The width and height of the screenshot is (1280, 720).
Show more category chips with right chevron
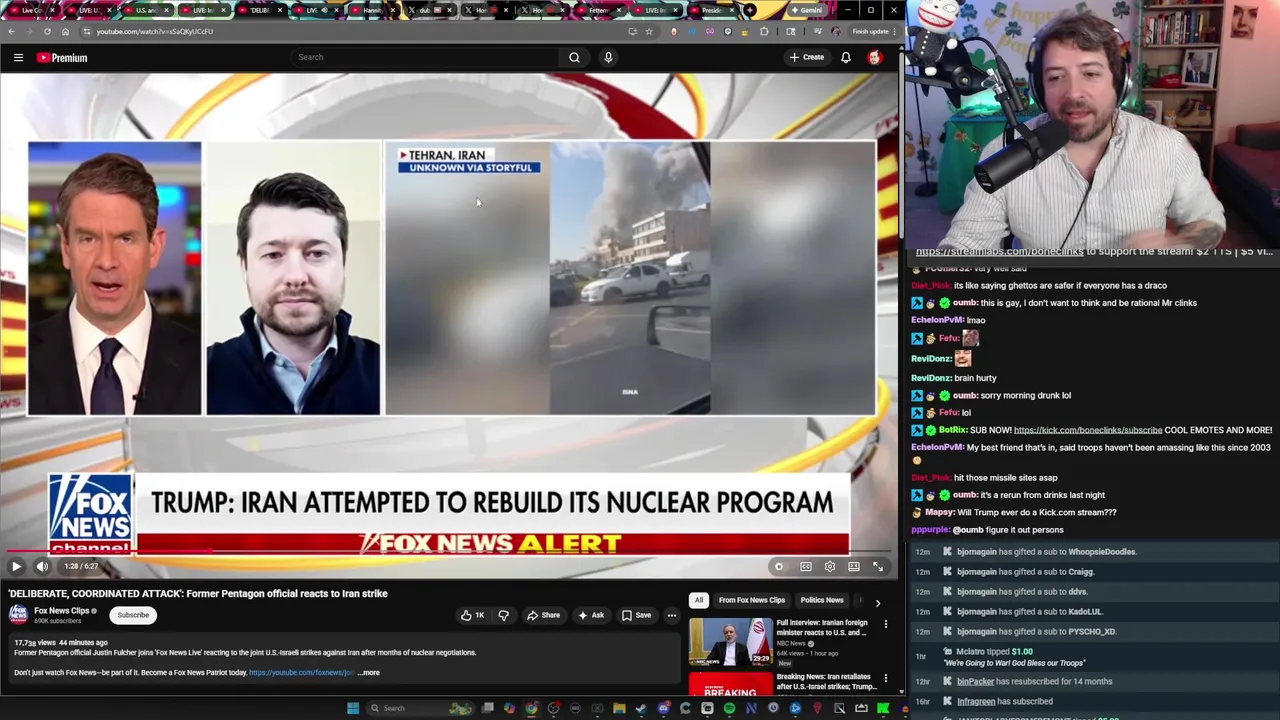tap(877, 602)
